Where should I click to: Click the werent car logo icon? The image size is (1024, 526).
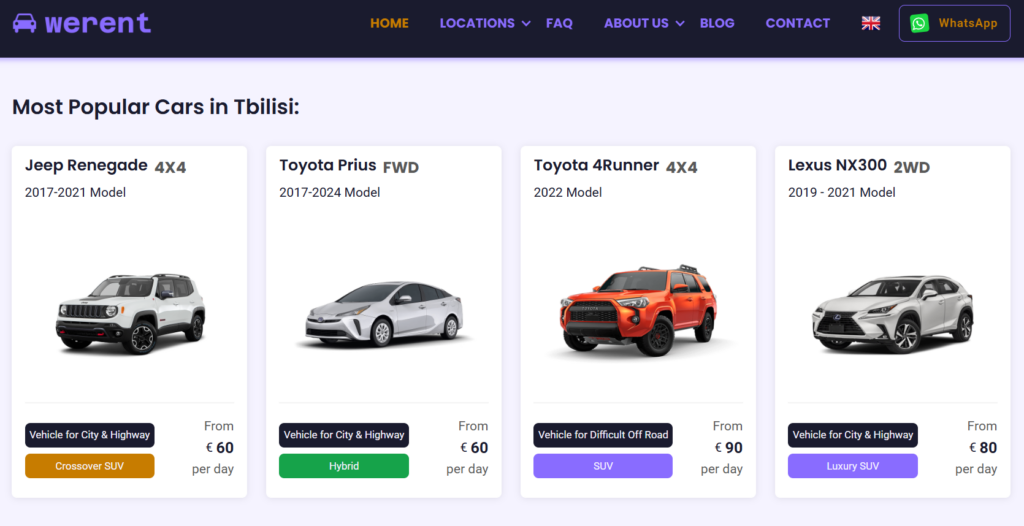pyautogui.click(x=25, y=22)
